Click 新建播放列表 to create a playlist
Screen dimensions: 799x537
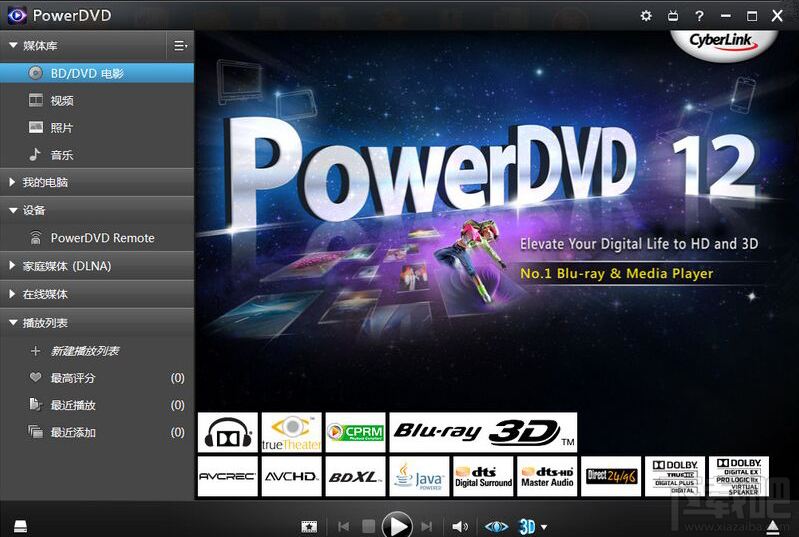[x=85, y=351]
